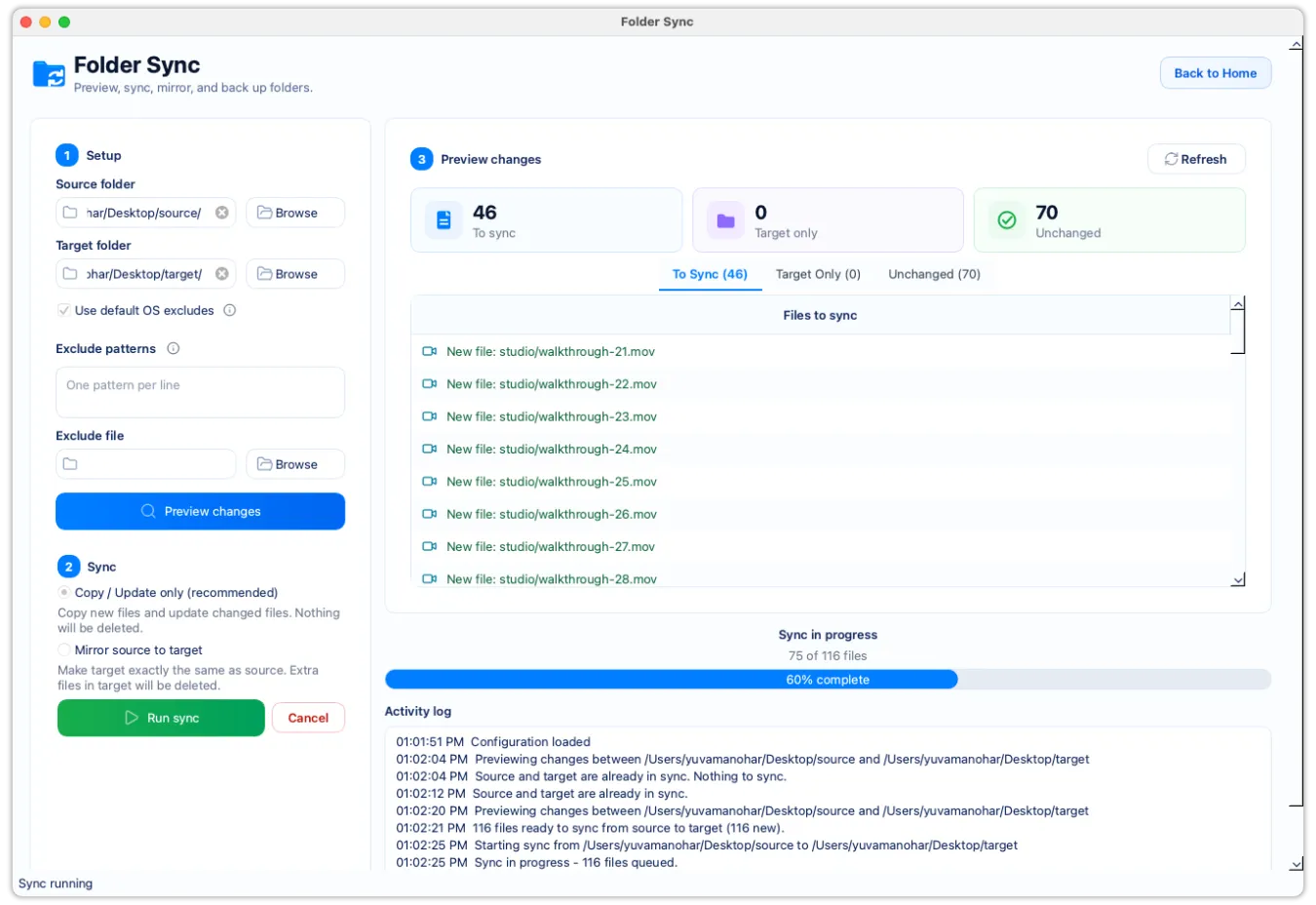Viewport: 1316px width, 905px height.
Task: Click the 60% complete progress bar
Action: pos(828,680)
